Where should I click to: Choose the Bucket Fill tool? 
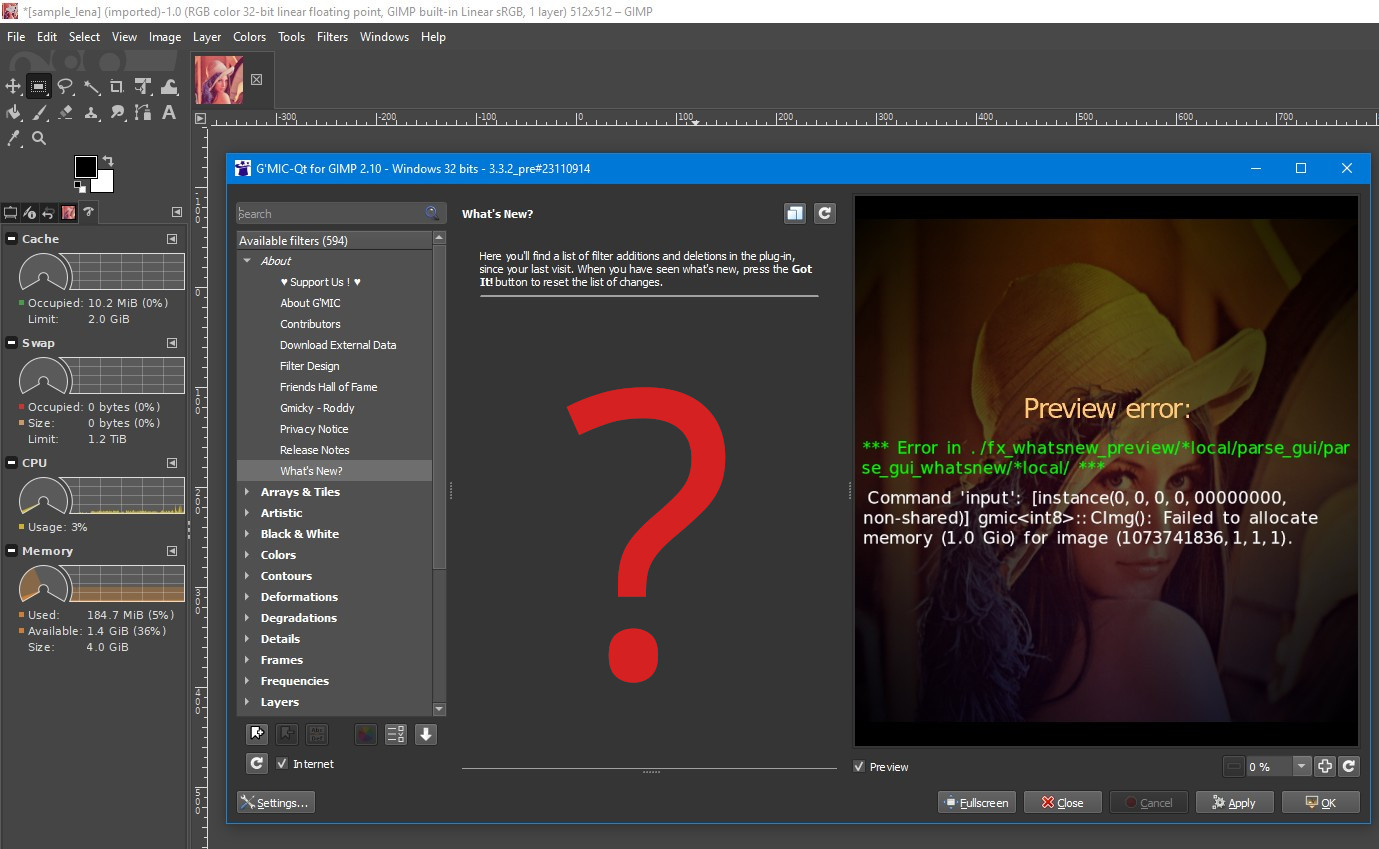click(x=14, y=113)
